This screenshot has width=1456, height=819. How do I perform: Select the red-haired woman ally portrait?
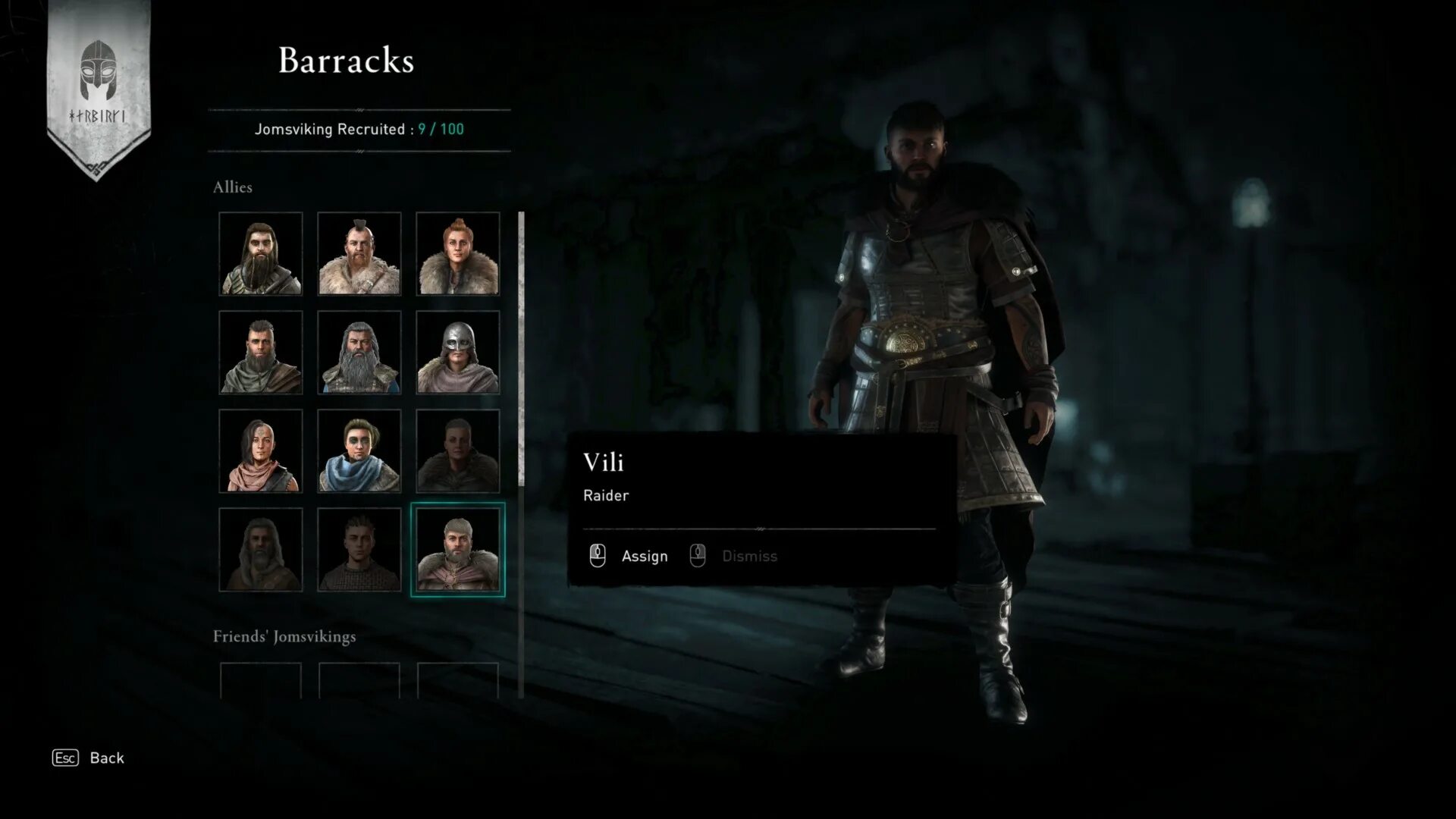458,254
